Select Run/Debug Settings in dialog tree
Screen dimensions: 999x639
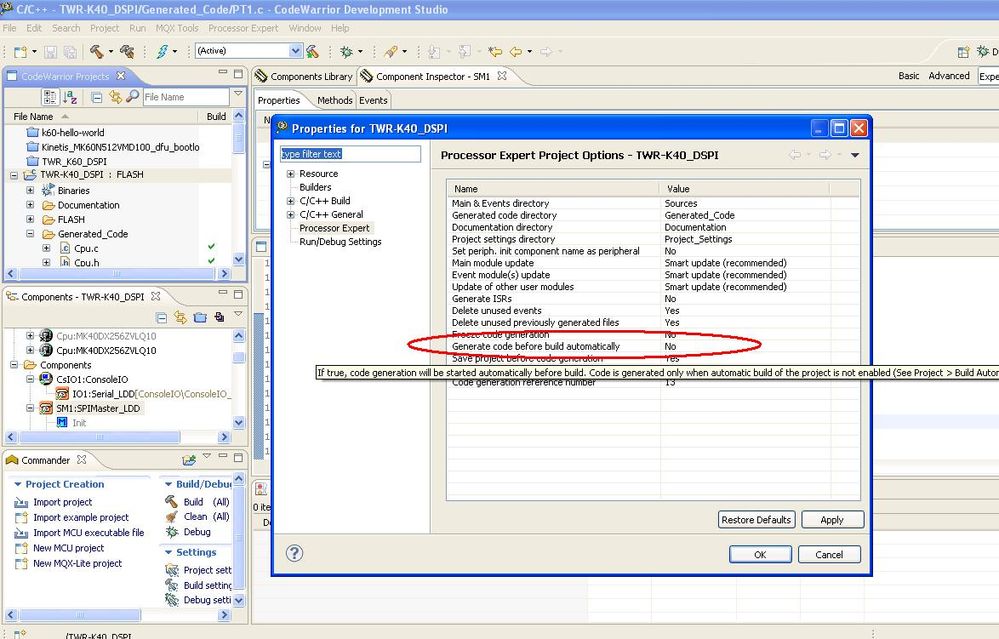340,242
